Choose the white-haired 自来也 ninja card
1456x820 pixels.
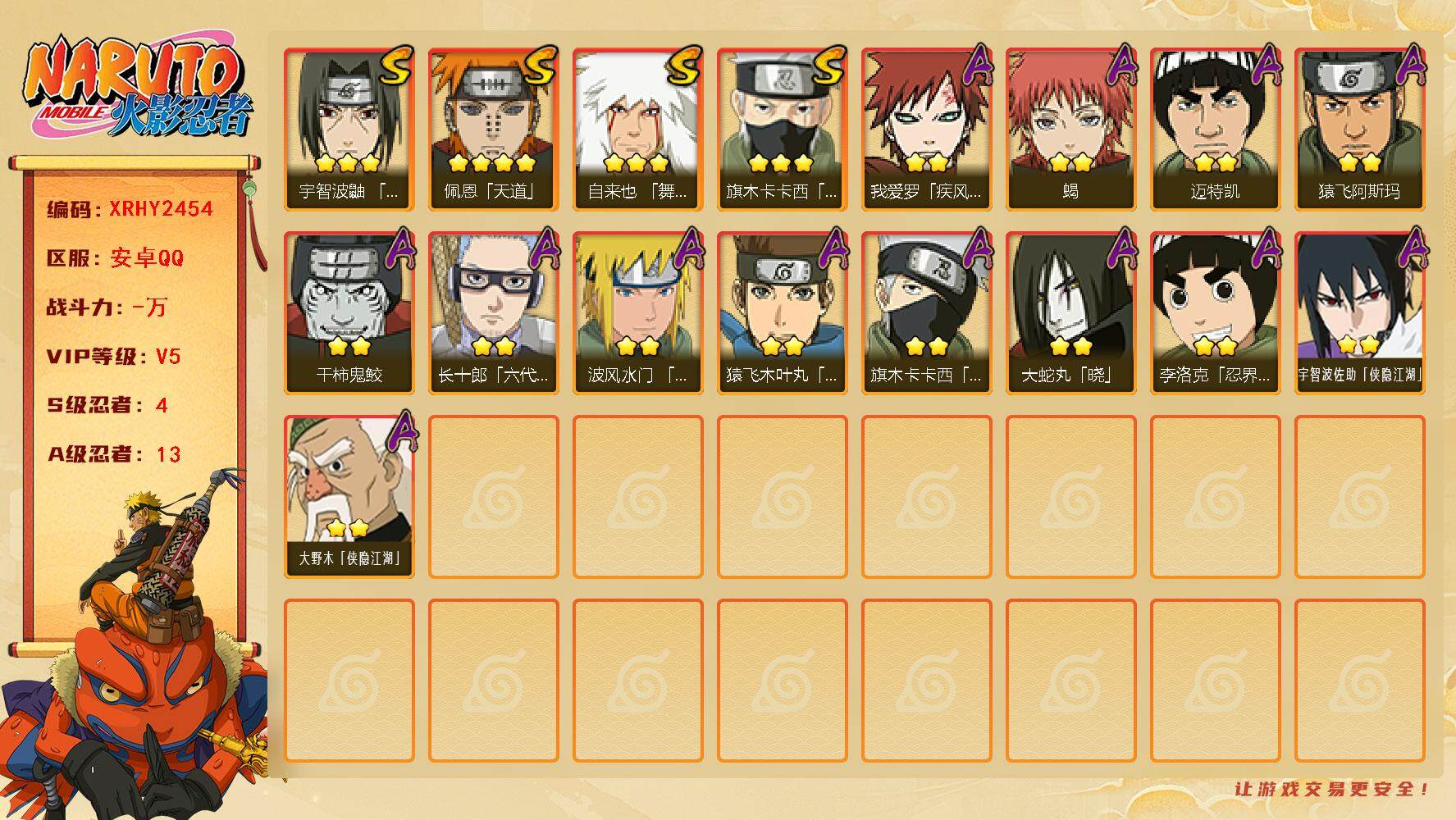click(638, 130)
